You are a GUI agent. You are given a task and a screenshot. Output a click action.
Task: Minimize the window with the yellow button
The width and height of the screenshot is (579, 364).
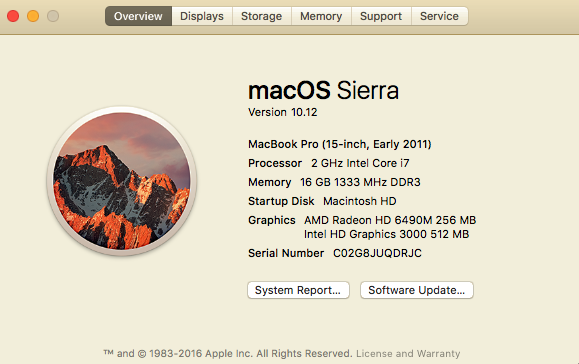click(x=33, y=16)
